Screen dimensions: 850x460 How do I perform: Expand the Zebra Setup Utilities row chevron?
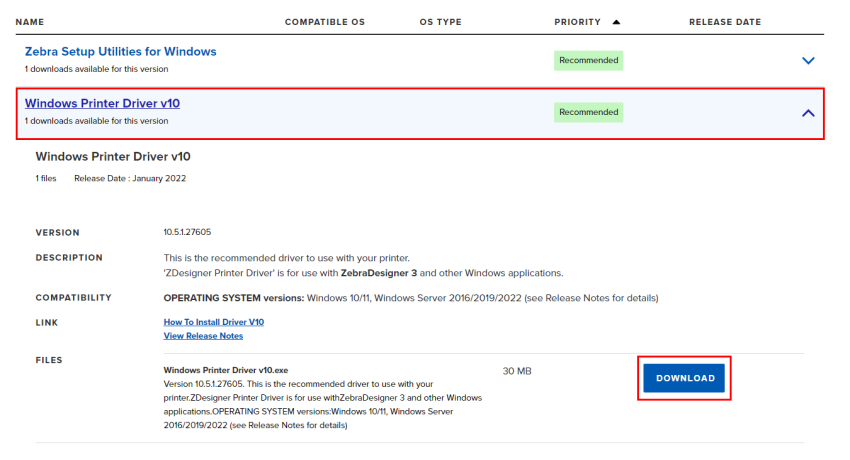(808, 61)
